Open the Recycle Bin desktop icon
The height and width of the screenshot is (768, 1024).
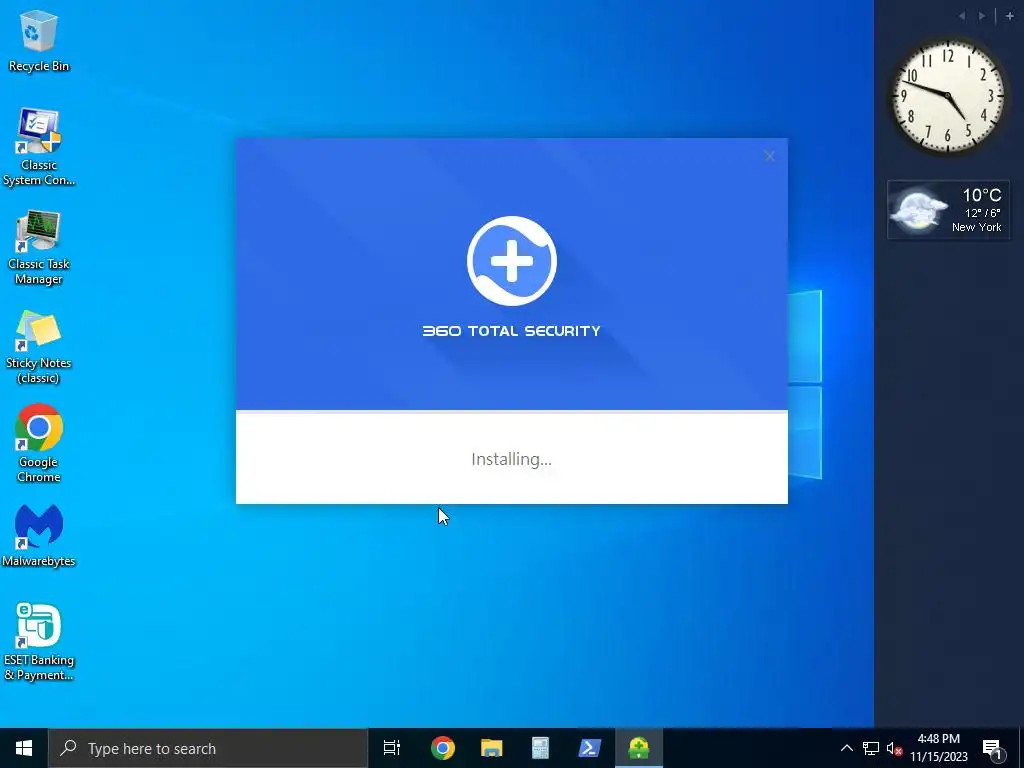[39, 40]
